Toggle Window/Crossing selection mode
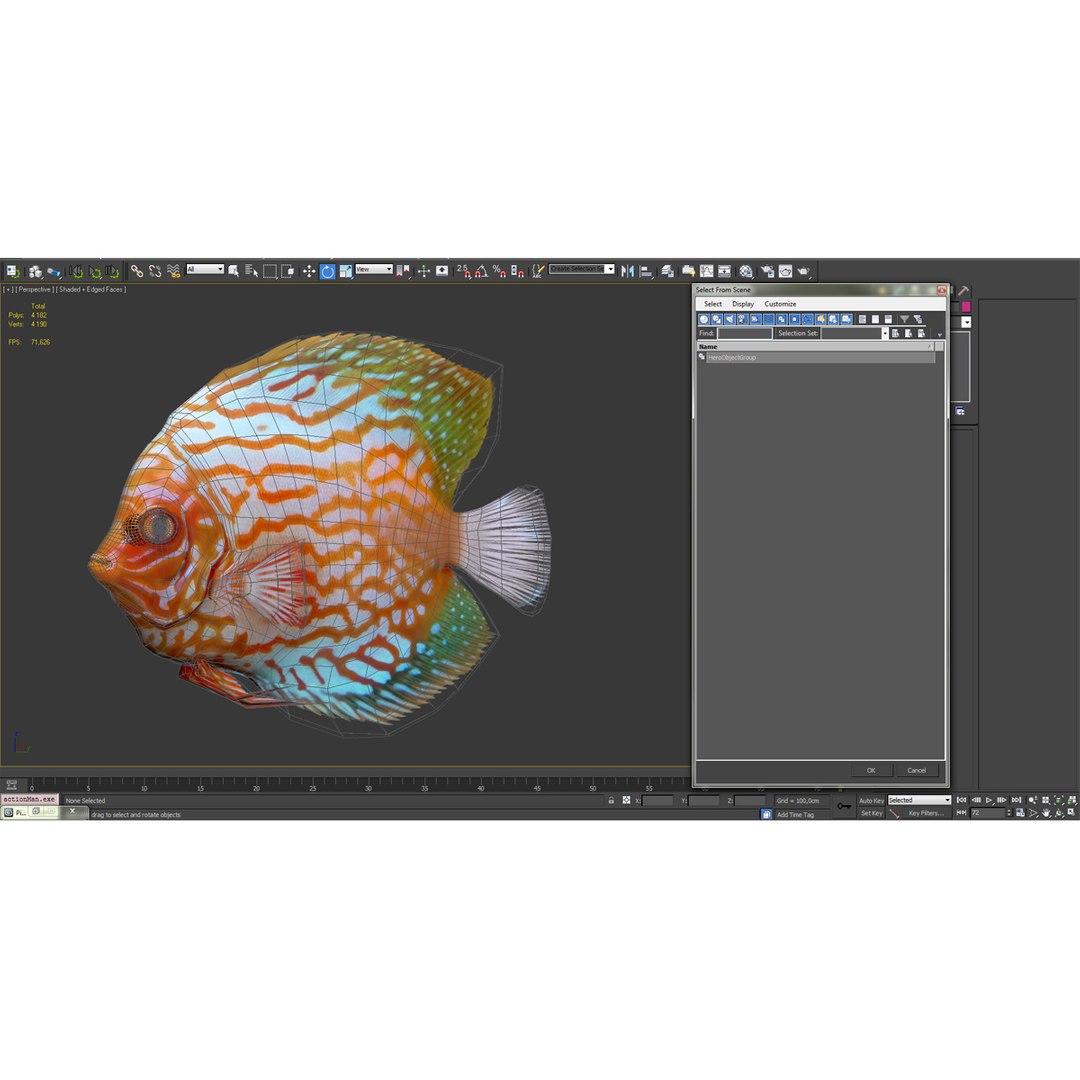1080x1080 pixels. [x=287, y=271]
